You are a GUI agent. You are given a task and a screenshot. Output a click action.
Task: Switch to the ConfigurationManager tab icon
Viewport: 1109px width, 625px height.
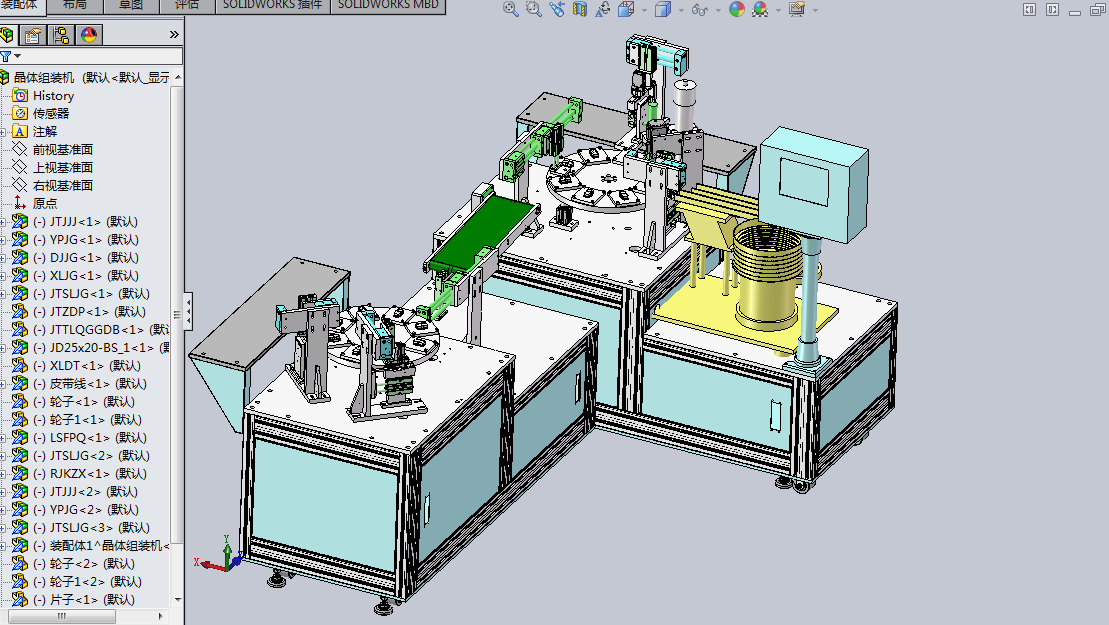tap(61, 36)
